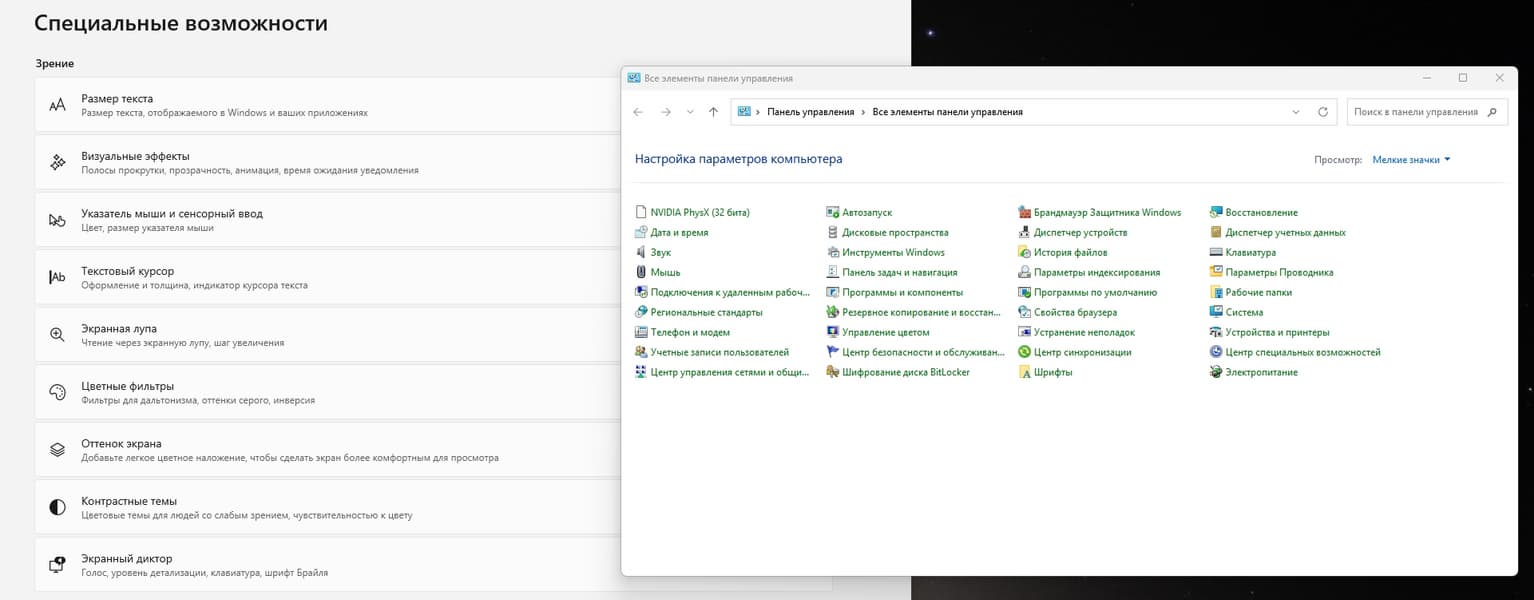Open Программы и компоненты icon

[x=833, y=292]
